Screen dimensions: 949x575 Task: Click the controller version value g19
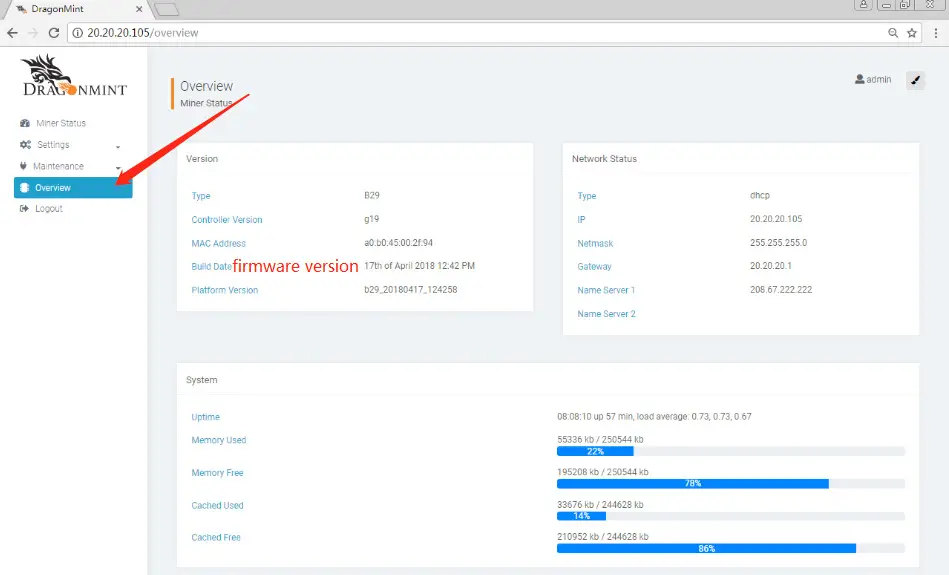pos(371,218)
